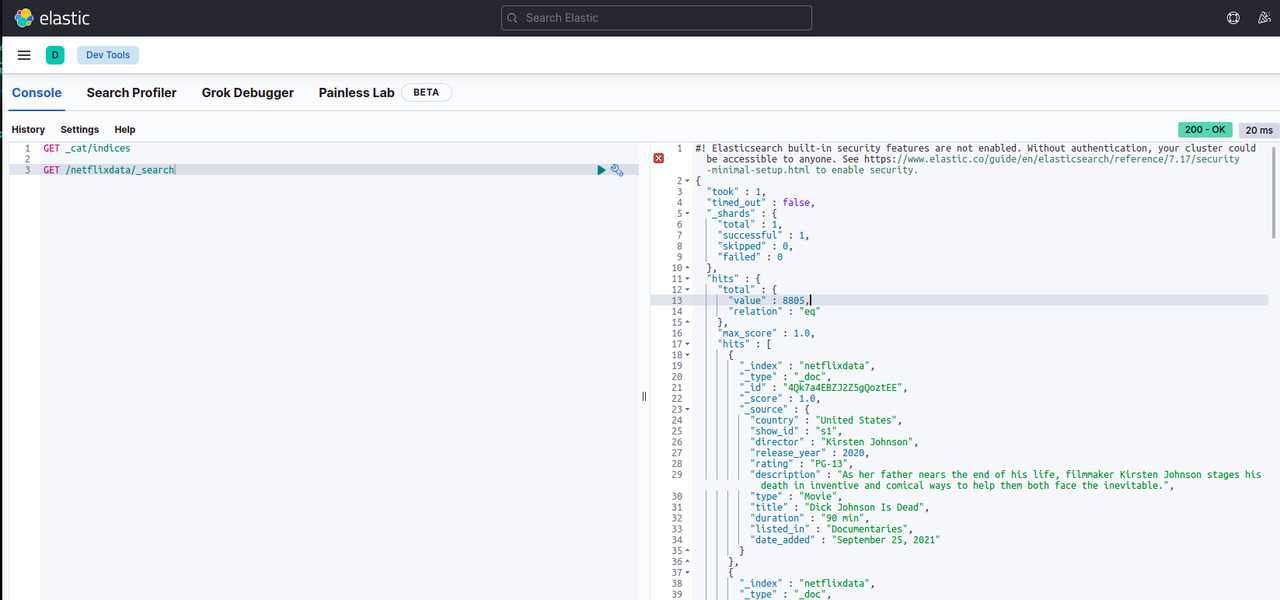Switch to the Console tab
This screenshot has width=1280, height=600.
click(37, 92)
